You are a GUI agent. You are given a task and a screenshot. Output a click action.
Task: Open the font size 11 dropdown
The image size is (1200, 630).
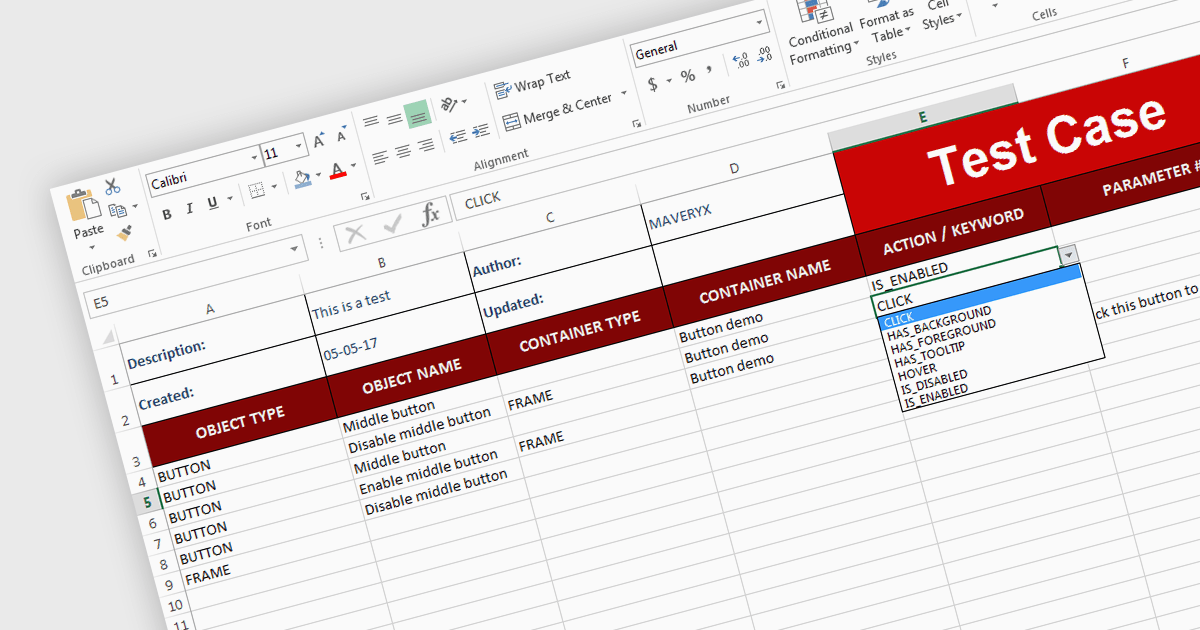coord(299,147)
